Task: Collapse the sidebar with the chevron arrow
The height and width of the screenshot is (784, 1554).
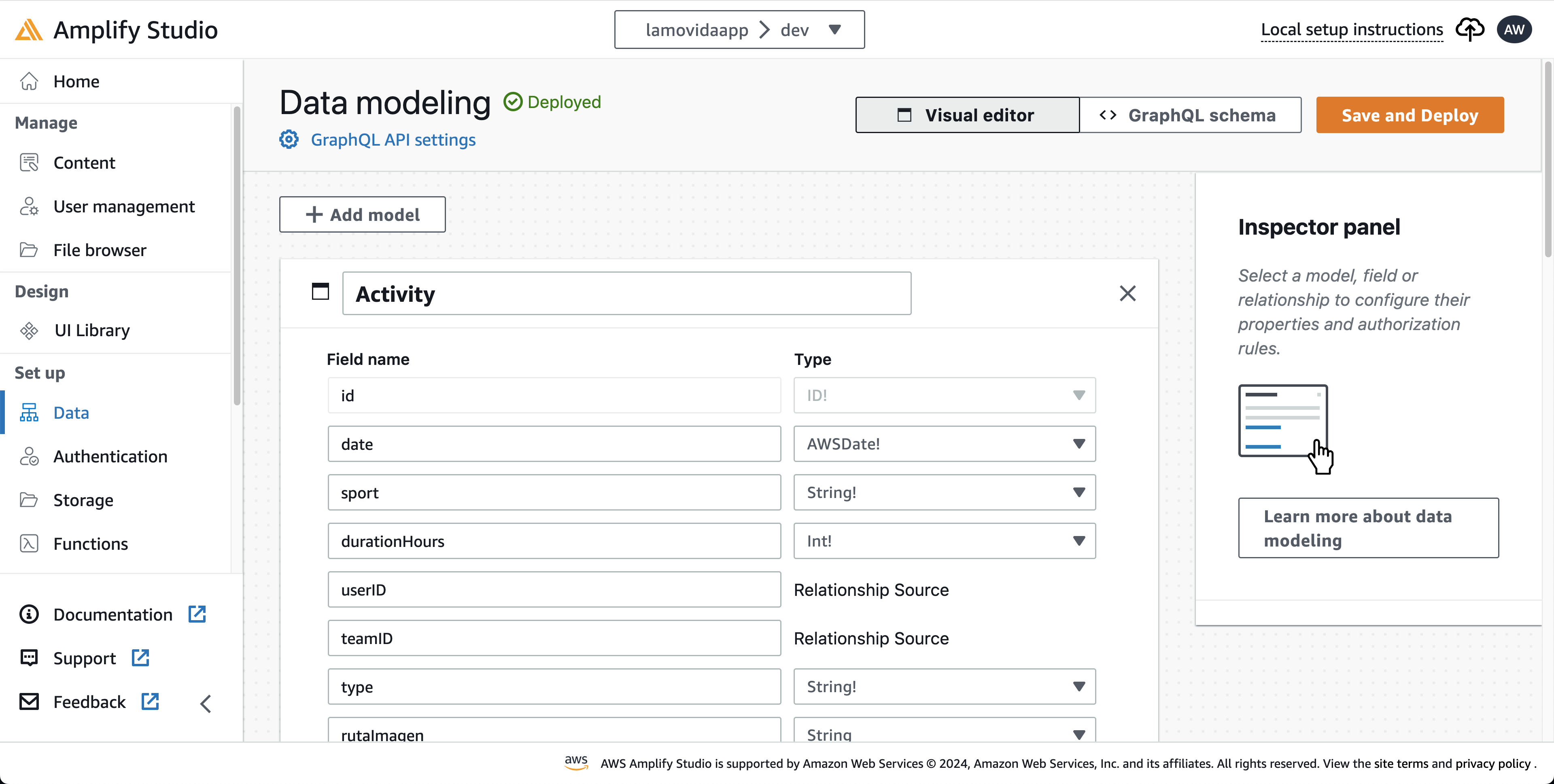Action: (x=206, y=703)
